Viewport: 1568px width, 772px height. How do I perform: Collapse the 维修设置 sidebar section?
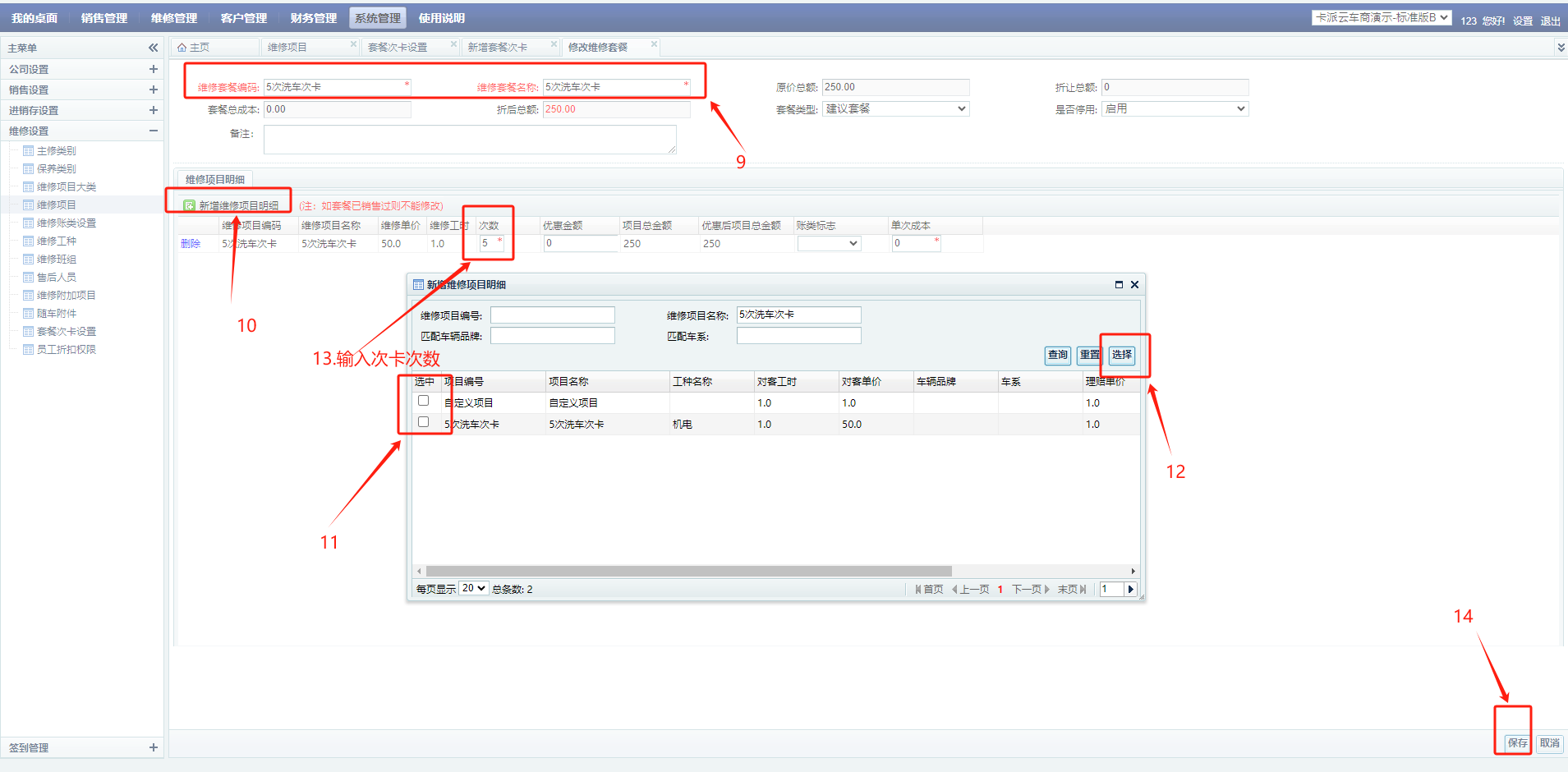point(153,131)
